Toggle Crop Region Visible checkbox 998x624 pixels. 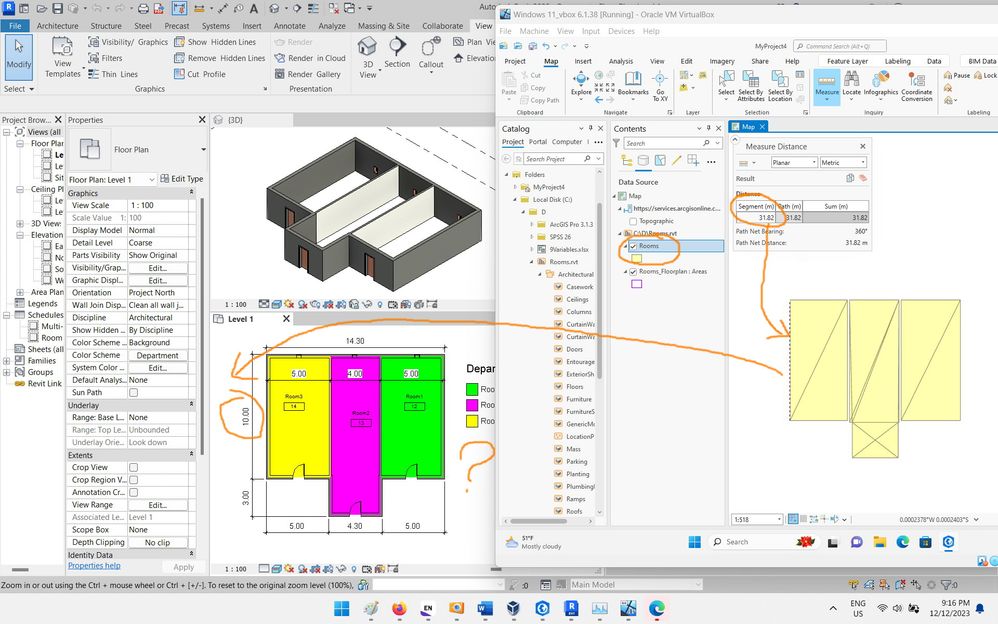click(x=134, y=480)
